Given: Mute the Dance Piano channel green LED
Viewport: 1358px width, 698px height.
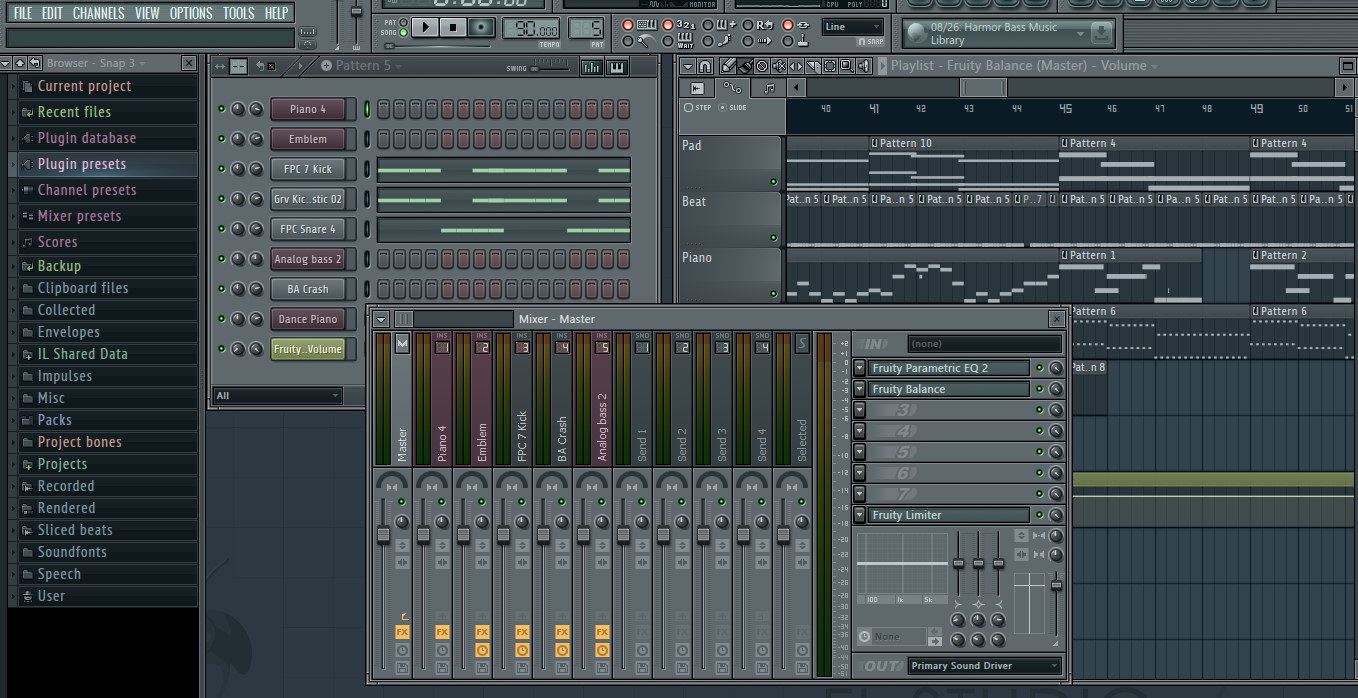Looking at the screenshot, I should pos(222,319).
